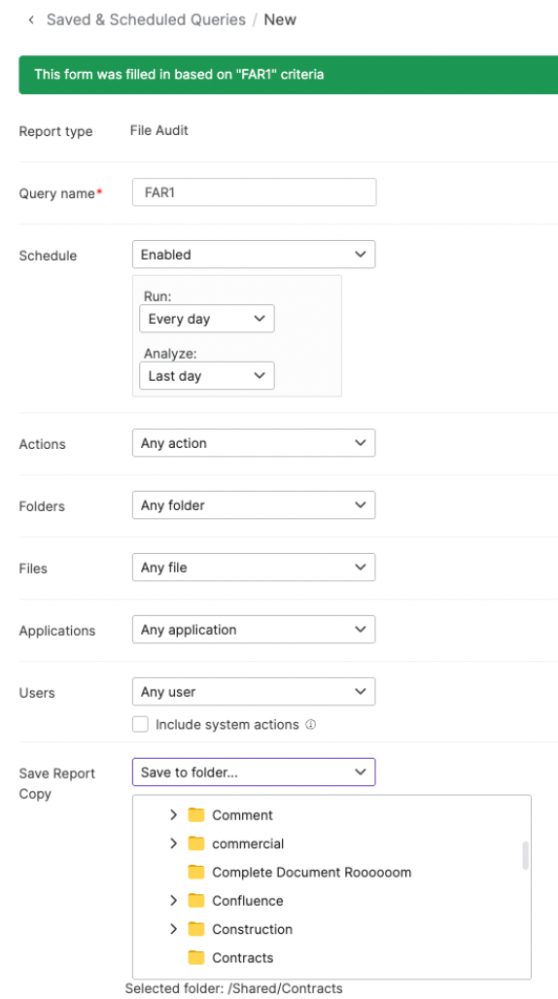Select the Contracts folder icon
Viewport: 558px width, 999px height.
coord(196,958)
